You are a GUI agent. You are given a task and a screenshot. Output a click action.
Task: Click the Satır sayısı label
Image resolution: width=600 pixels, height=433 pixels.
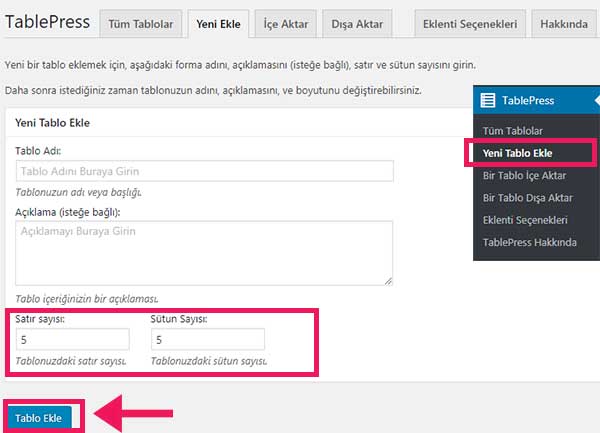tap(40, 319)
